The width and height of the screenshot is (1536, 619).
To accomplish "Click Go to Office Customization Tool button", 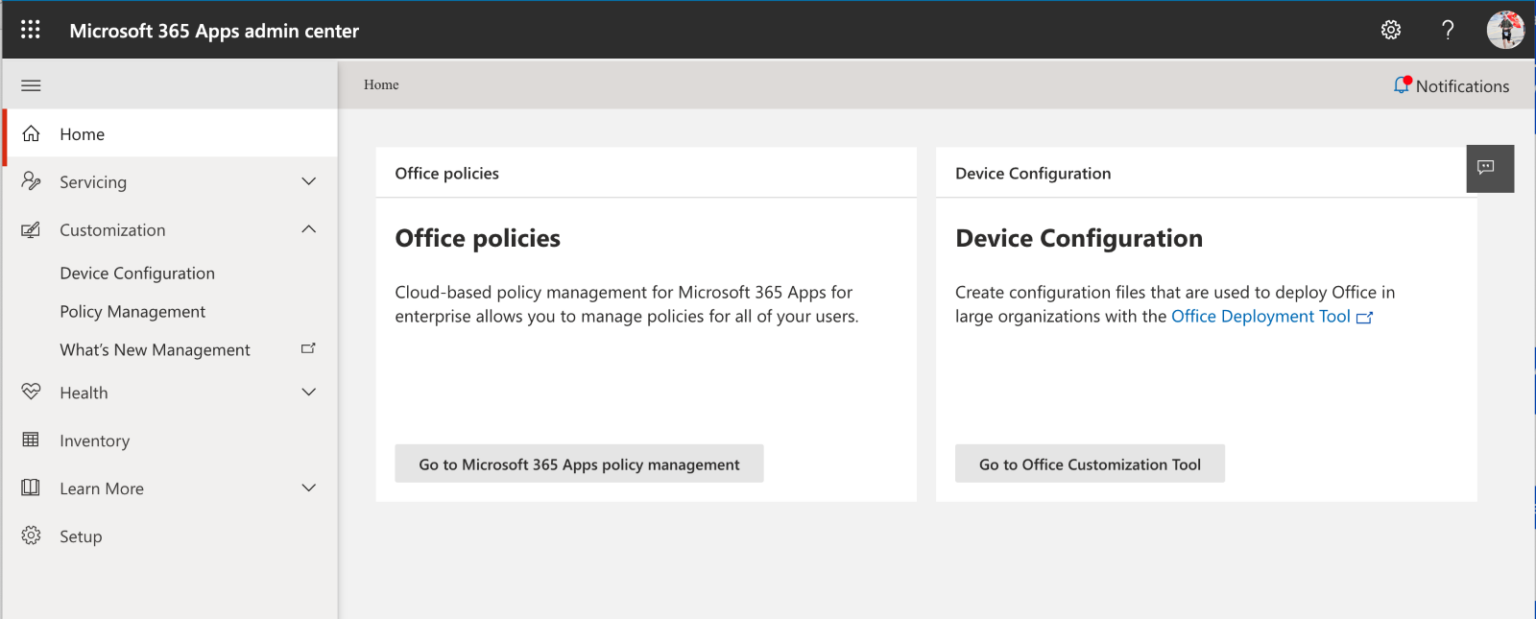I will pos(1089,464).
